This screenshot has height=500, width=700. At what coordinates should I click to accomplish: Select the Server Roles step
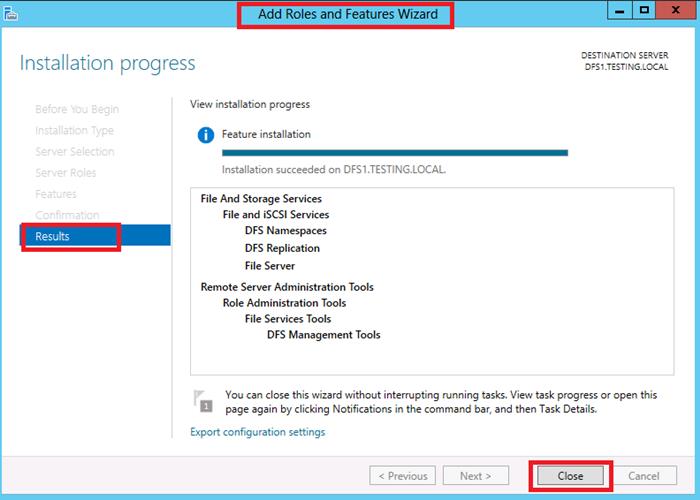[x=66, y=173]
